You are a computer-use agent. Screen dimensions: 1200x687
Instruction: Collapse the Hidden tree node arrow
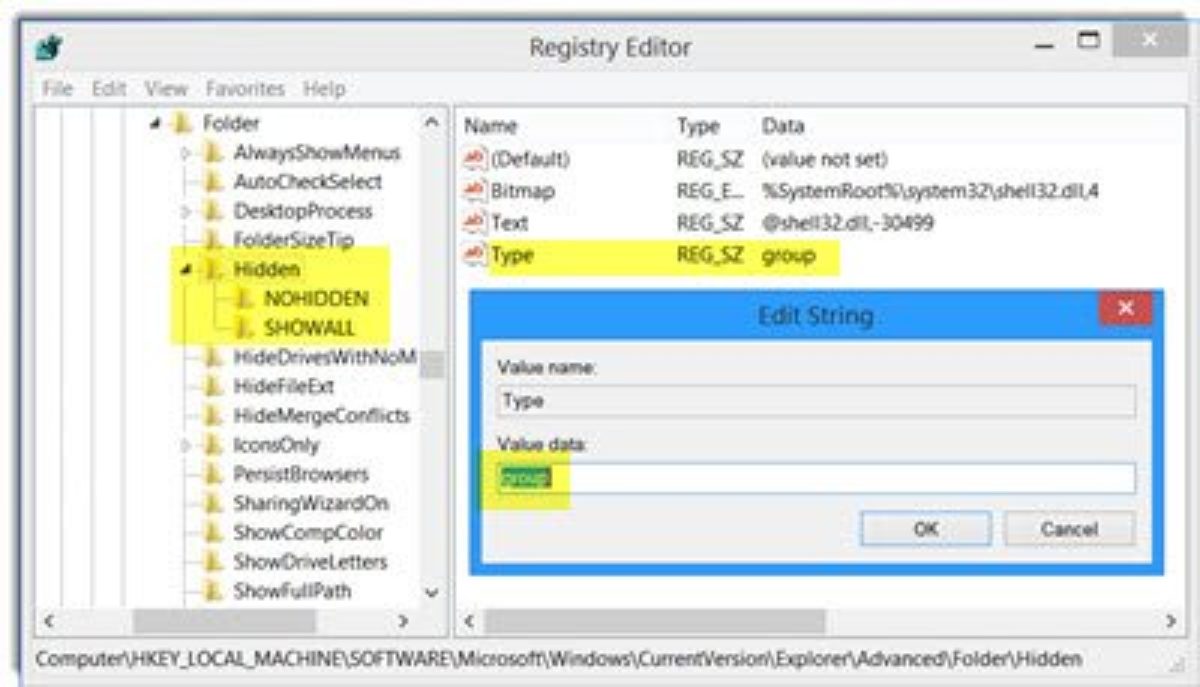(187, 270)
